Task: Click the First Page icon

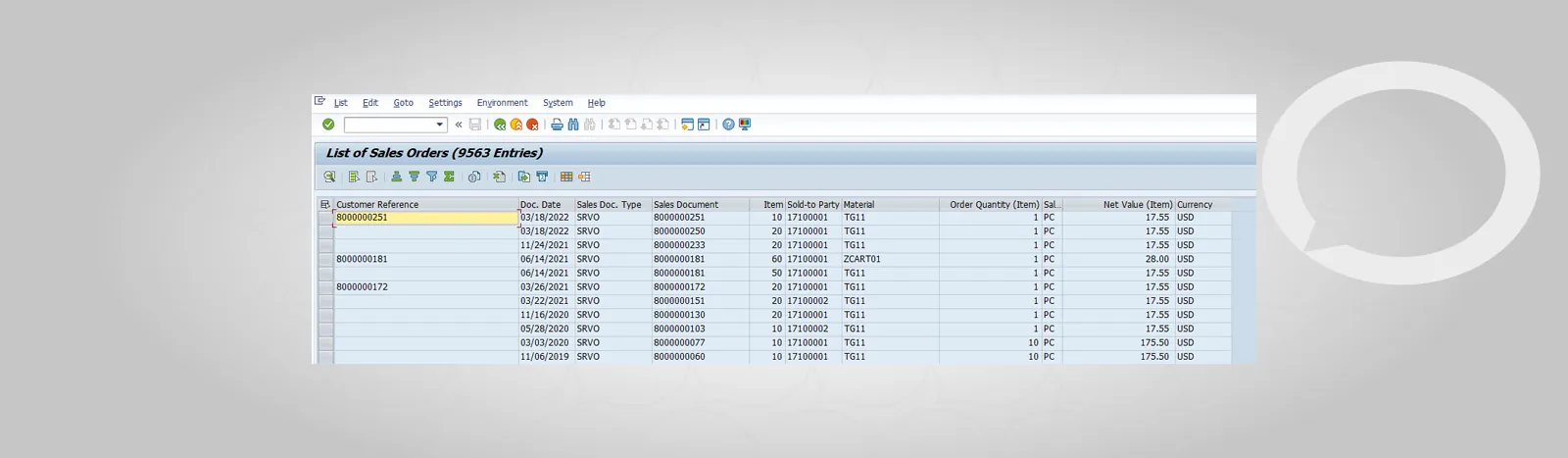Action: (614, 125)
